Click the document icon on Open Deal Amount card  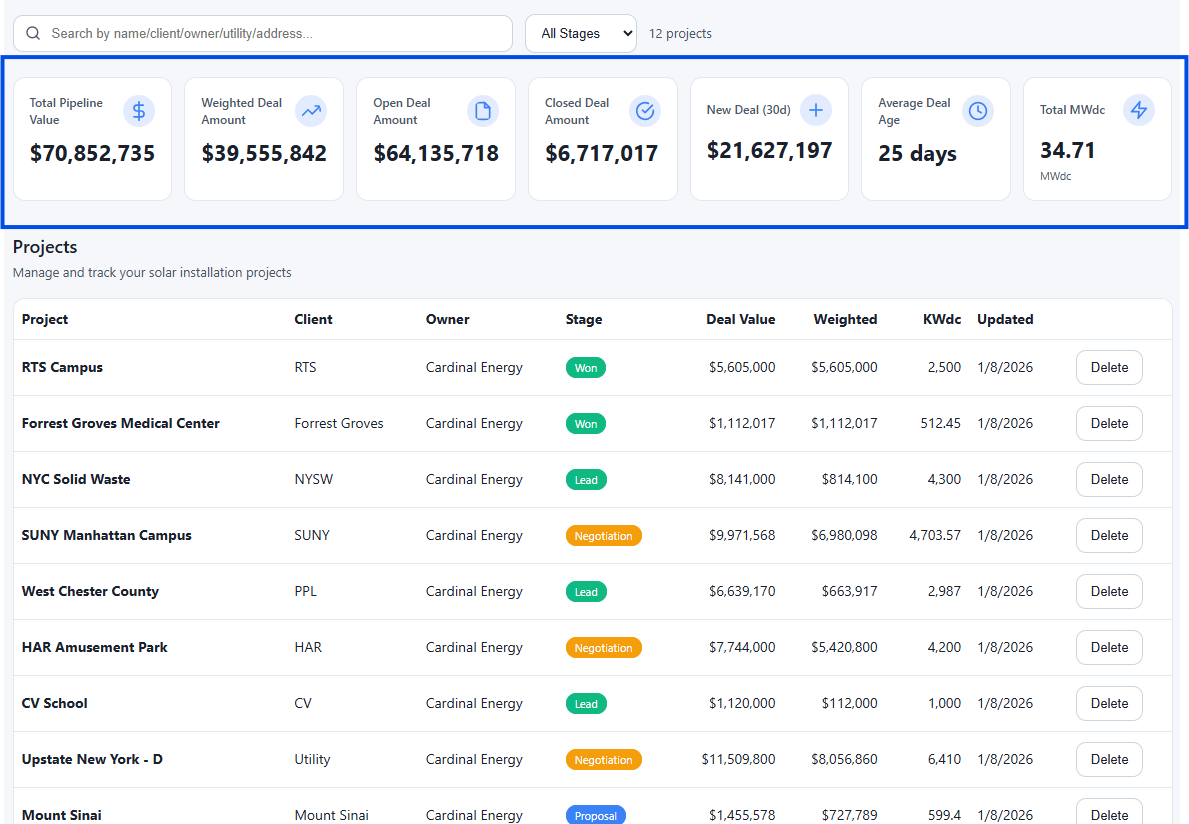pyautogui.click(x=483, y=111)
